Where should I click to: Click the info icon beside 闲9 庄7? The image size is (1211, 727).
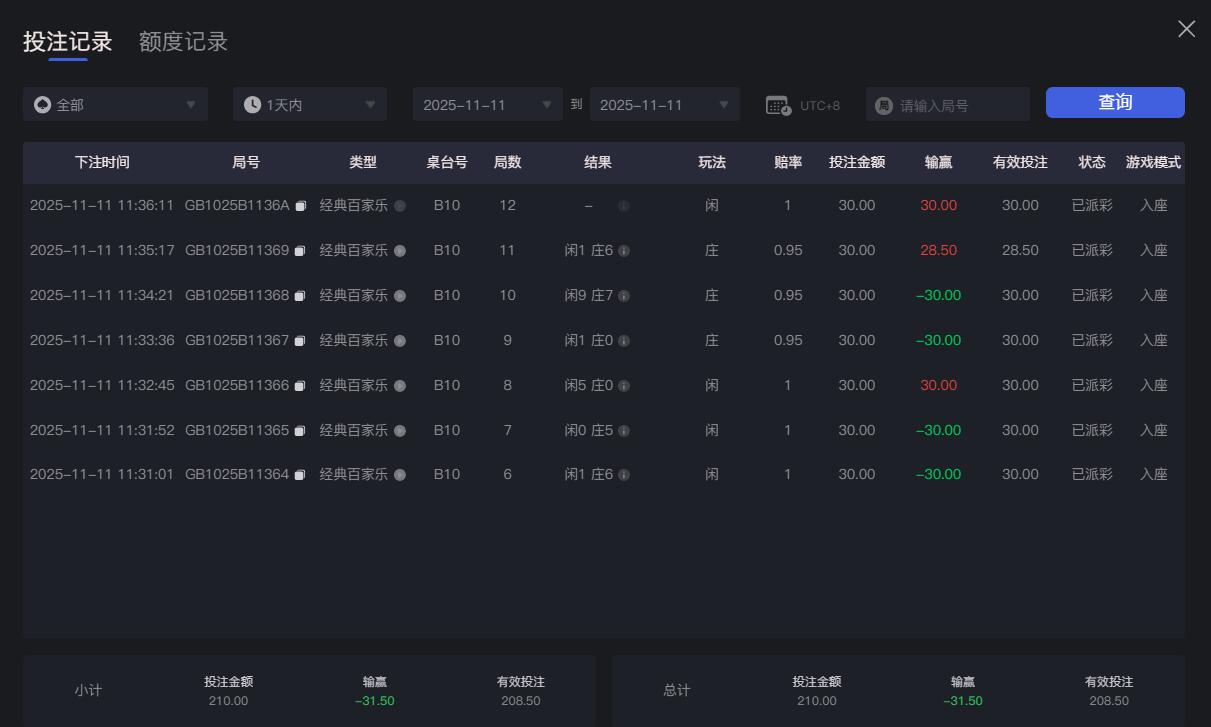[x=623, y=295]
